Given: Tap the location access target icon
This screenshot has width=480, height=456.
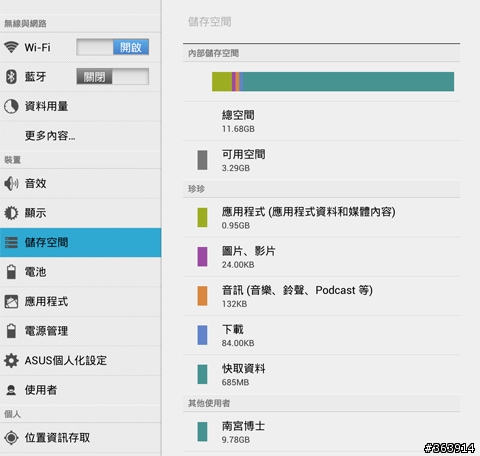Looking at the screenshot, I should pyautogui.click(x=11, y=437).
